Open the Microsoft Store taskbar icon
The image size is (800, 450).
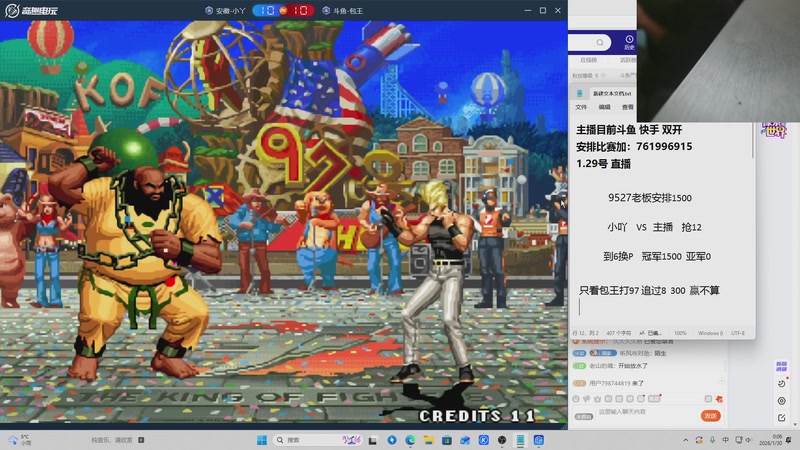click(x=447, y=440)
